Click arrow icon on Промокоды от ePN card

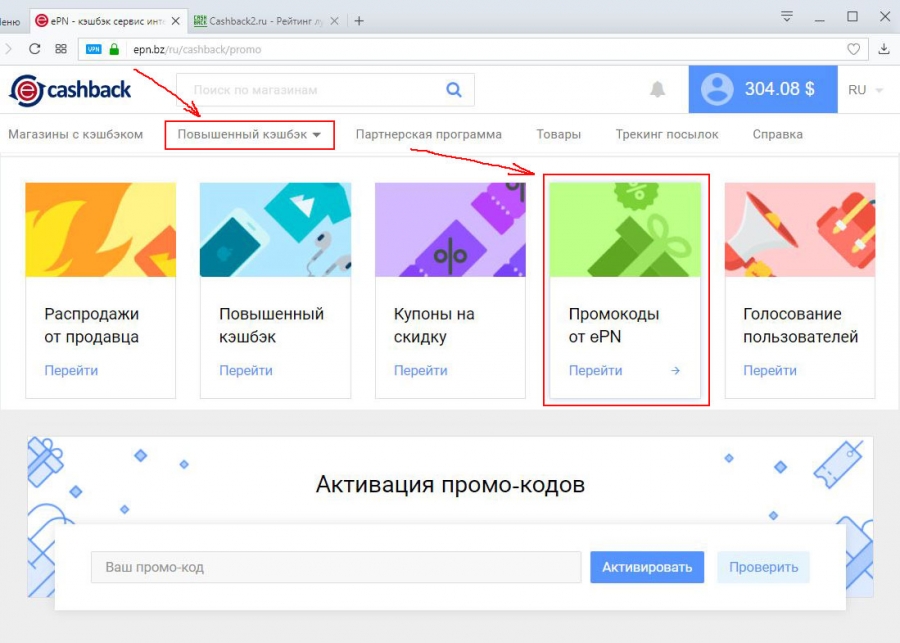[x=676, y=371]
